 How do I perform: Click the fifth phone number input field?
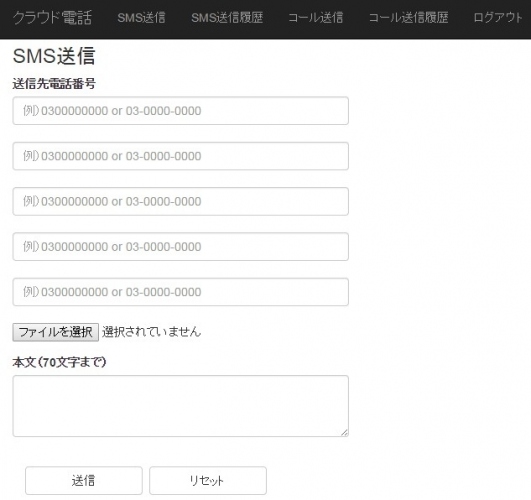pyautogui.click(x=180, y=292)
